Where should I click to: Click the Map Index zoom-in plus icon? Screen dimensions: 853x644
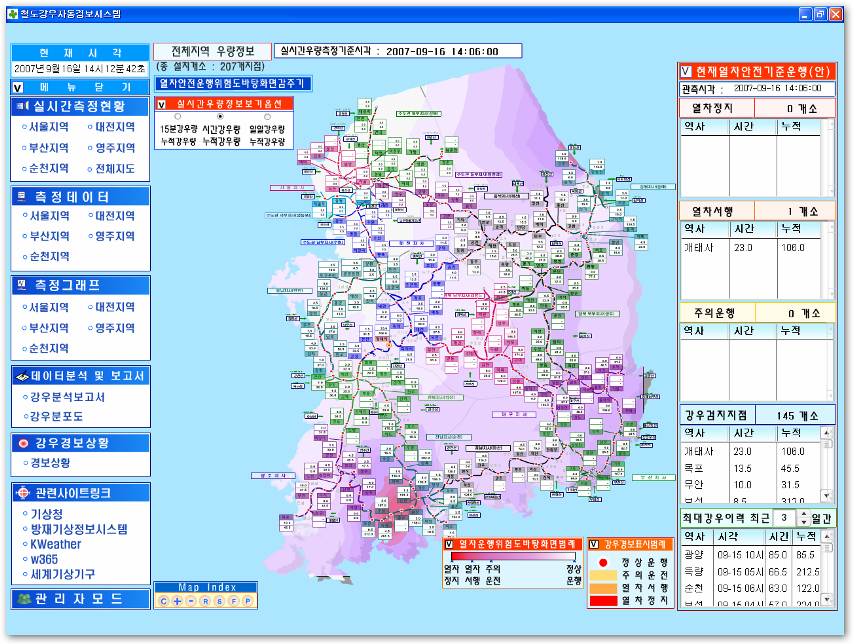(x=177, y=601)
